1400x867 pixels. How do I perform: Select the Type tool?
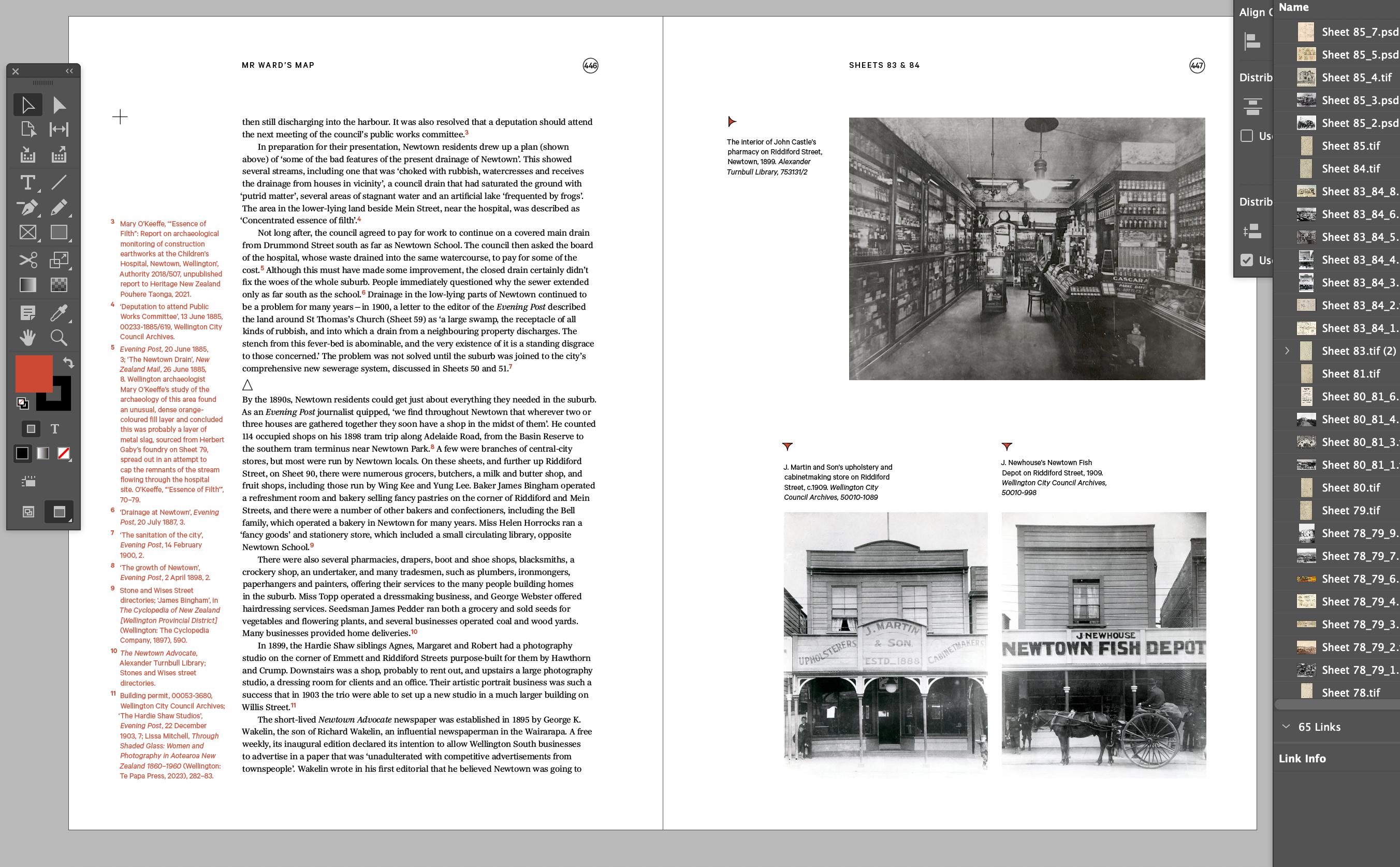click(27, 182)
